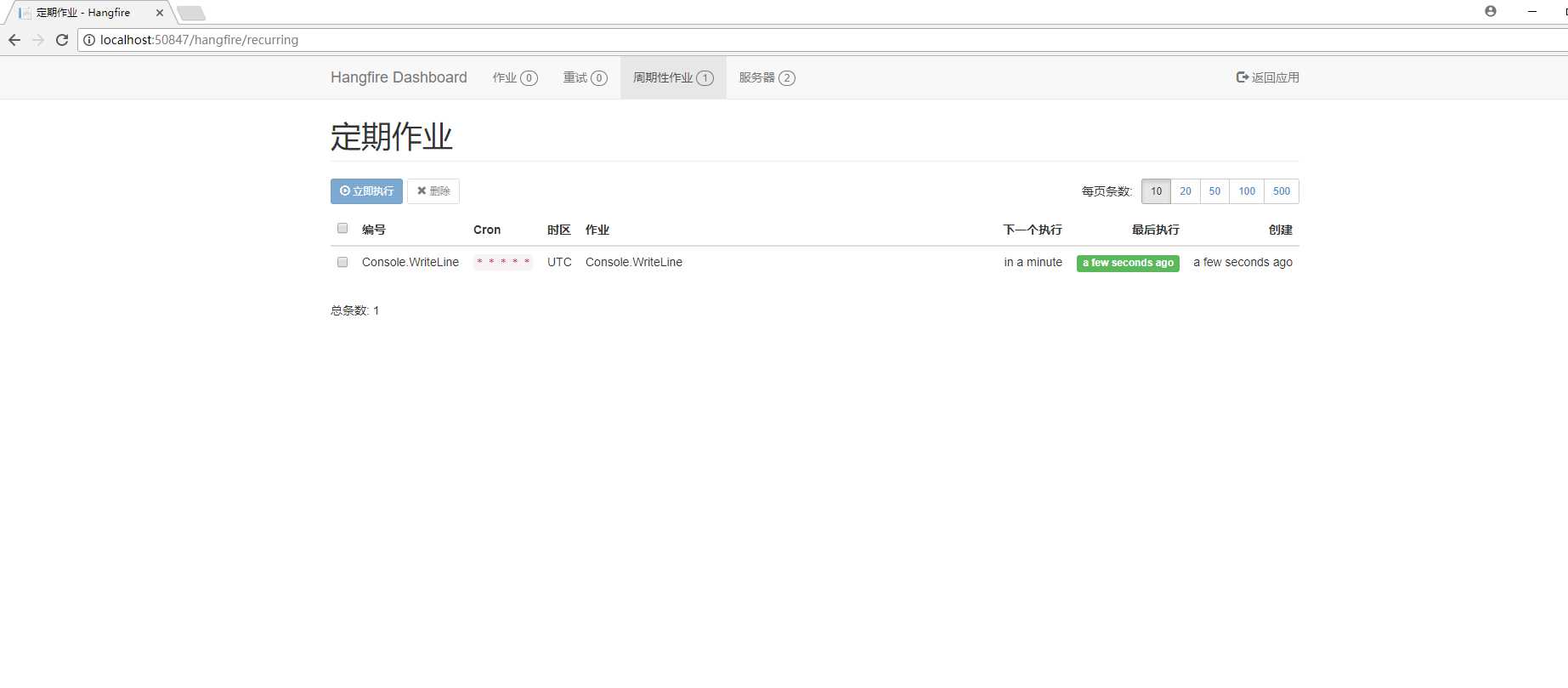The image size is (1568, 688).
Task: Click the Cron column header
Action: click(x=487, y=230)
